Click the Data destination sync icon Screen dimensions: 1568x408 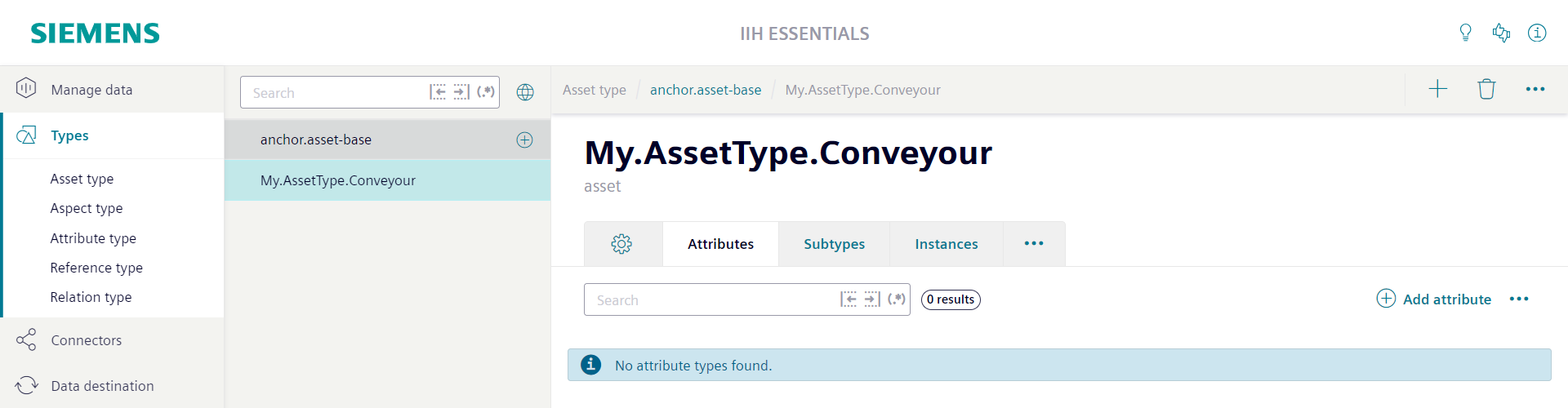click(26, 385)
